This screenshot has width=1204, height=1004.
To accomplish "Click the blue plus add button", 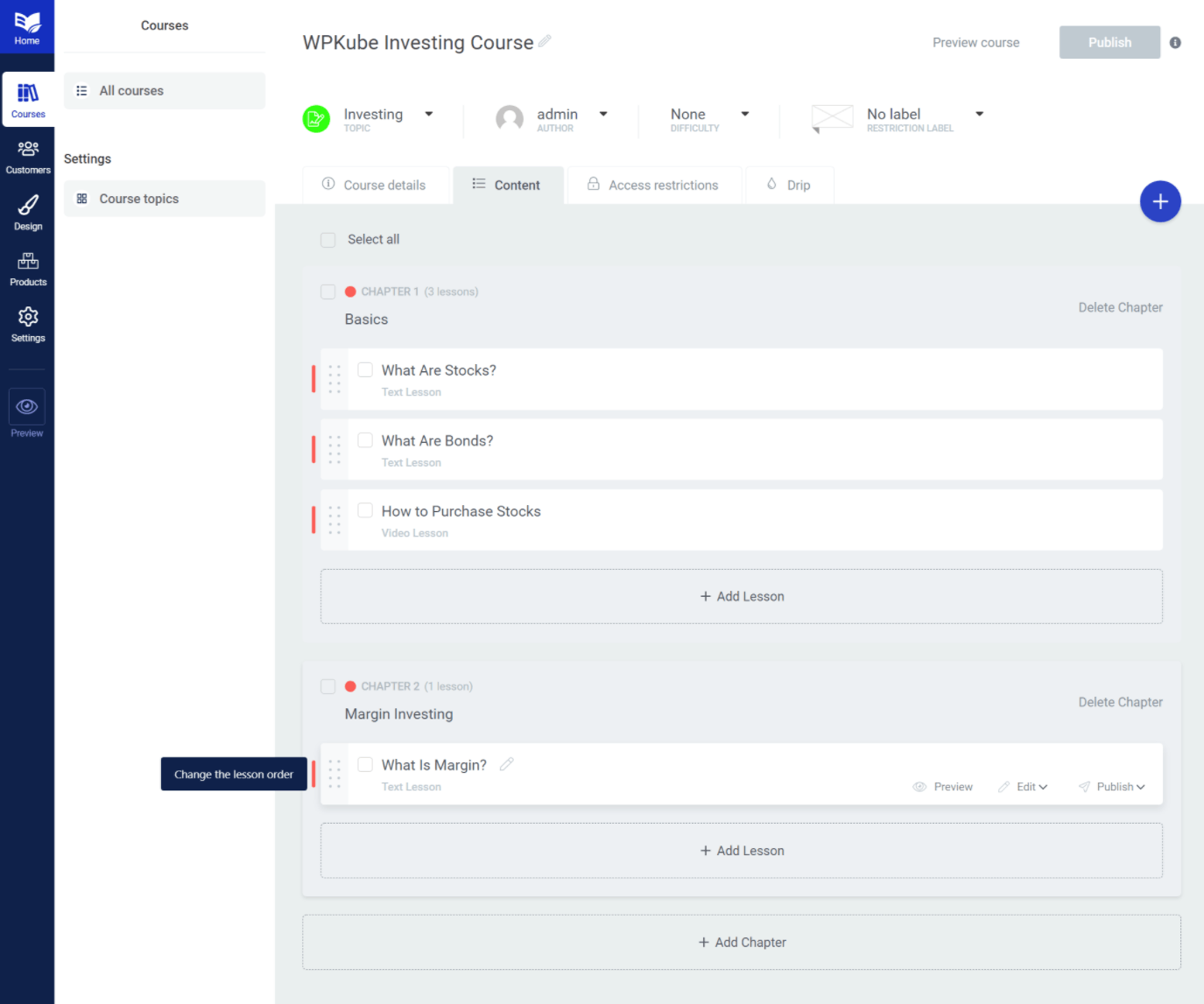I will (x=1160, y=201).
